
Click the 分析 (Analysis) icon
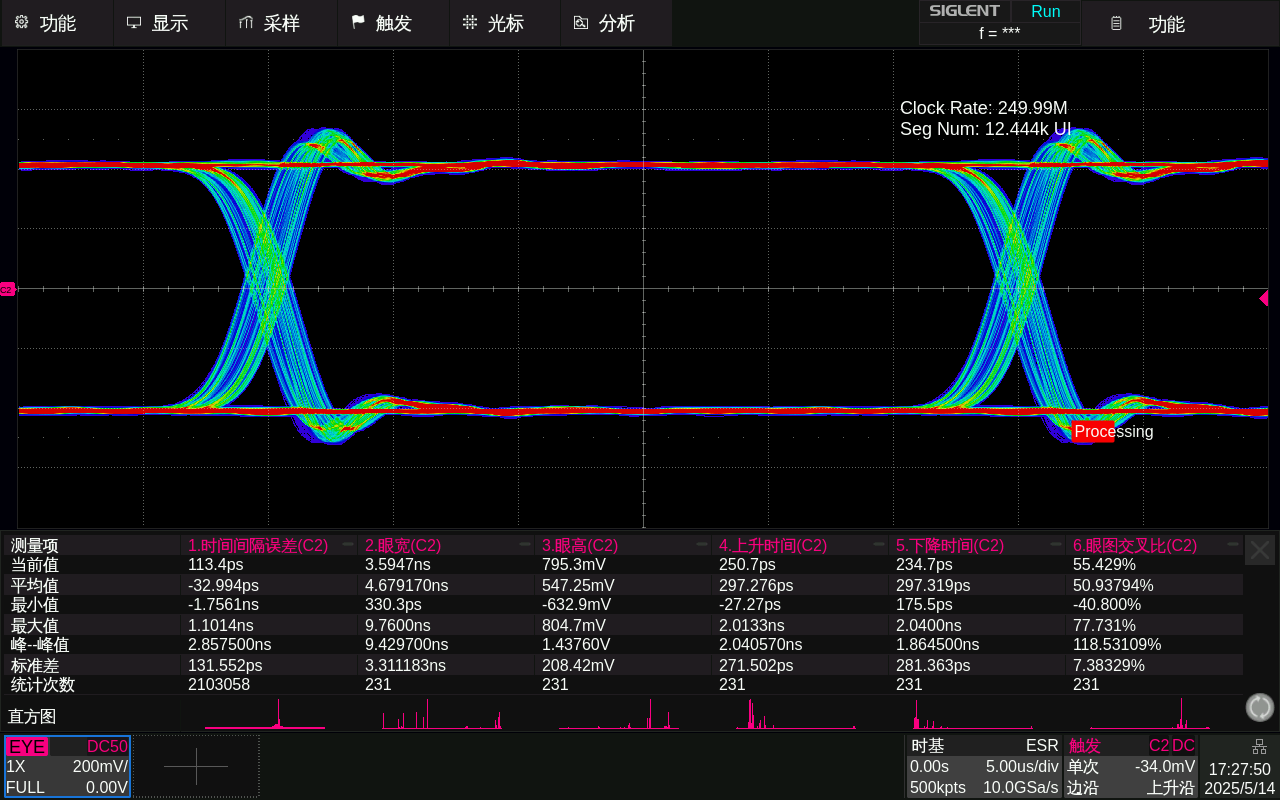click(581, 23)
